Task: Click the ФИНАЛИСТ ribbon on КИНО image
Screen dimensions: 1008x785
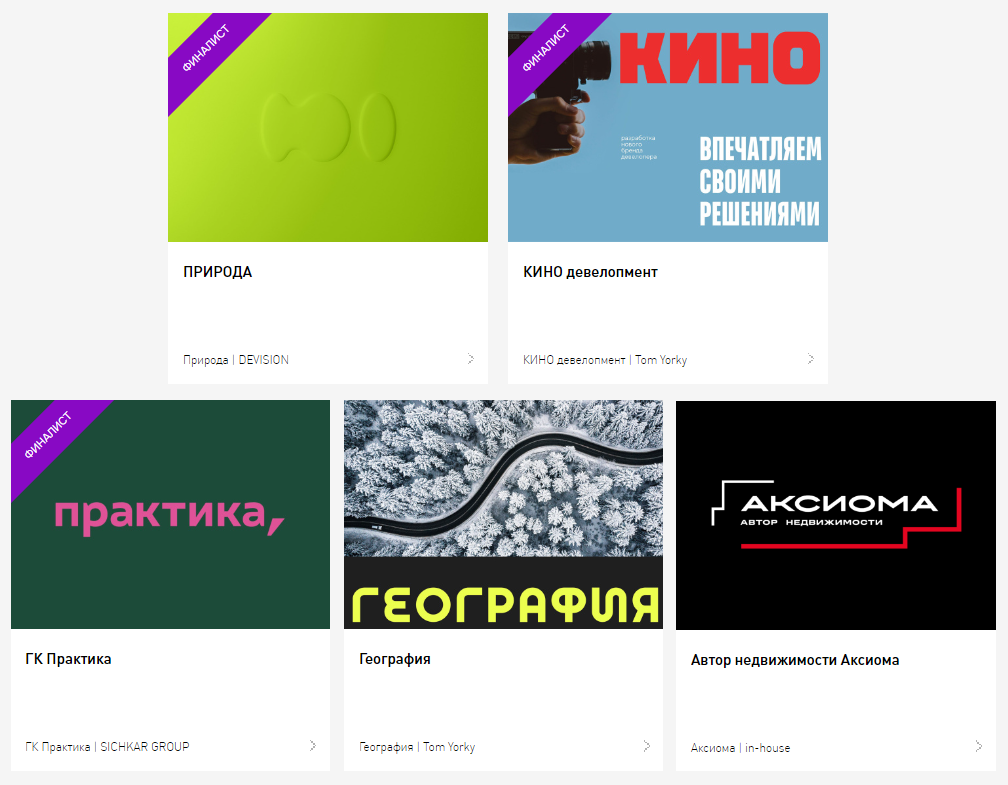Action: [552, 57]
